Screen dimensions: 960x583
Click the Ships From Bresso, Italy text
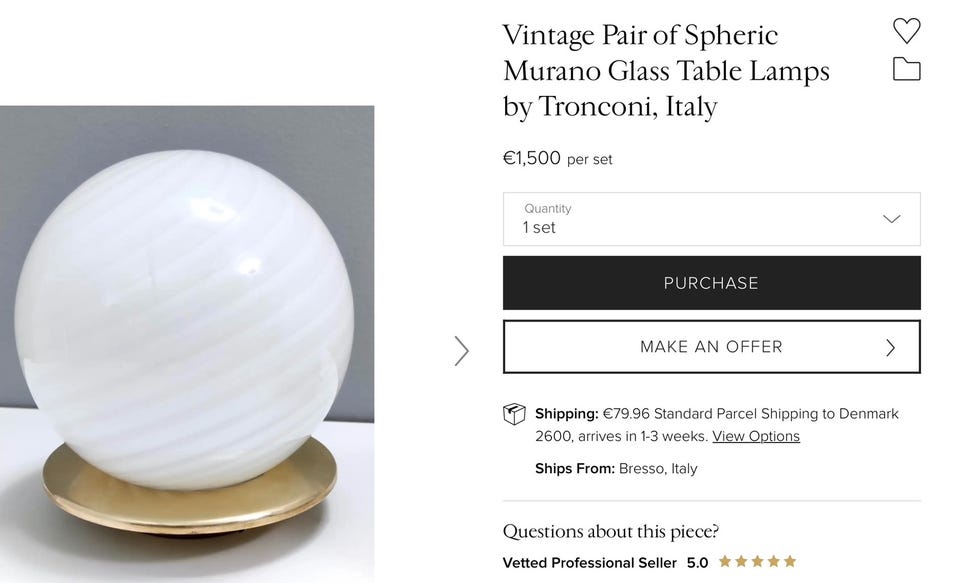pos(616,468)
